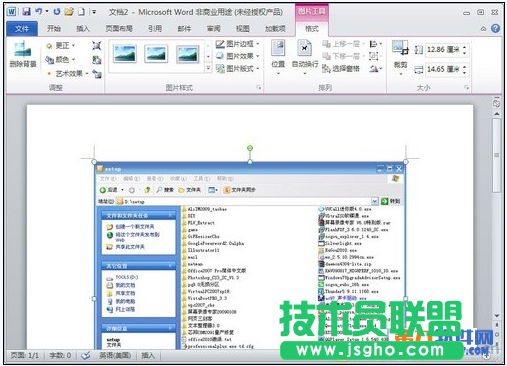This screenshot has width=507, height=366.
Task: Switch to the Insert (插入) tab
Action: 83,29
